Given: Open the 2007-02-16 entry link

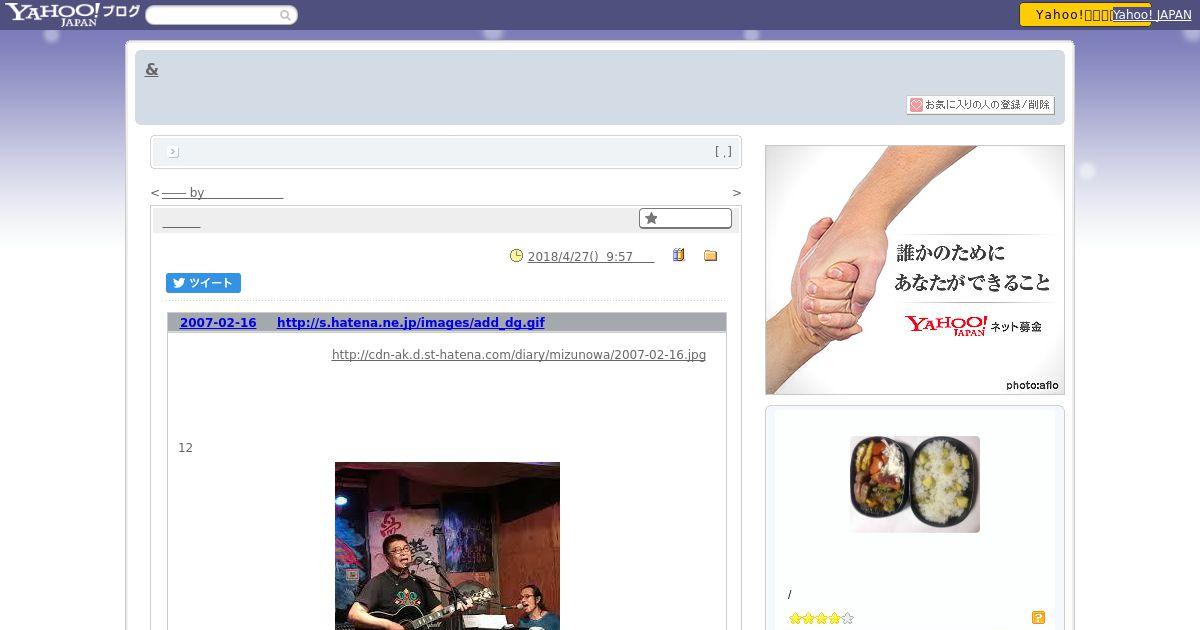Looking at the screenshot, I should 218,323.
